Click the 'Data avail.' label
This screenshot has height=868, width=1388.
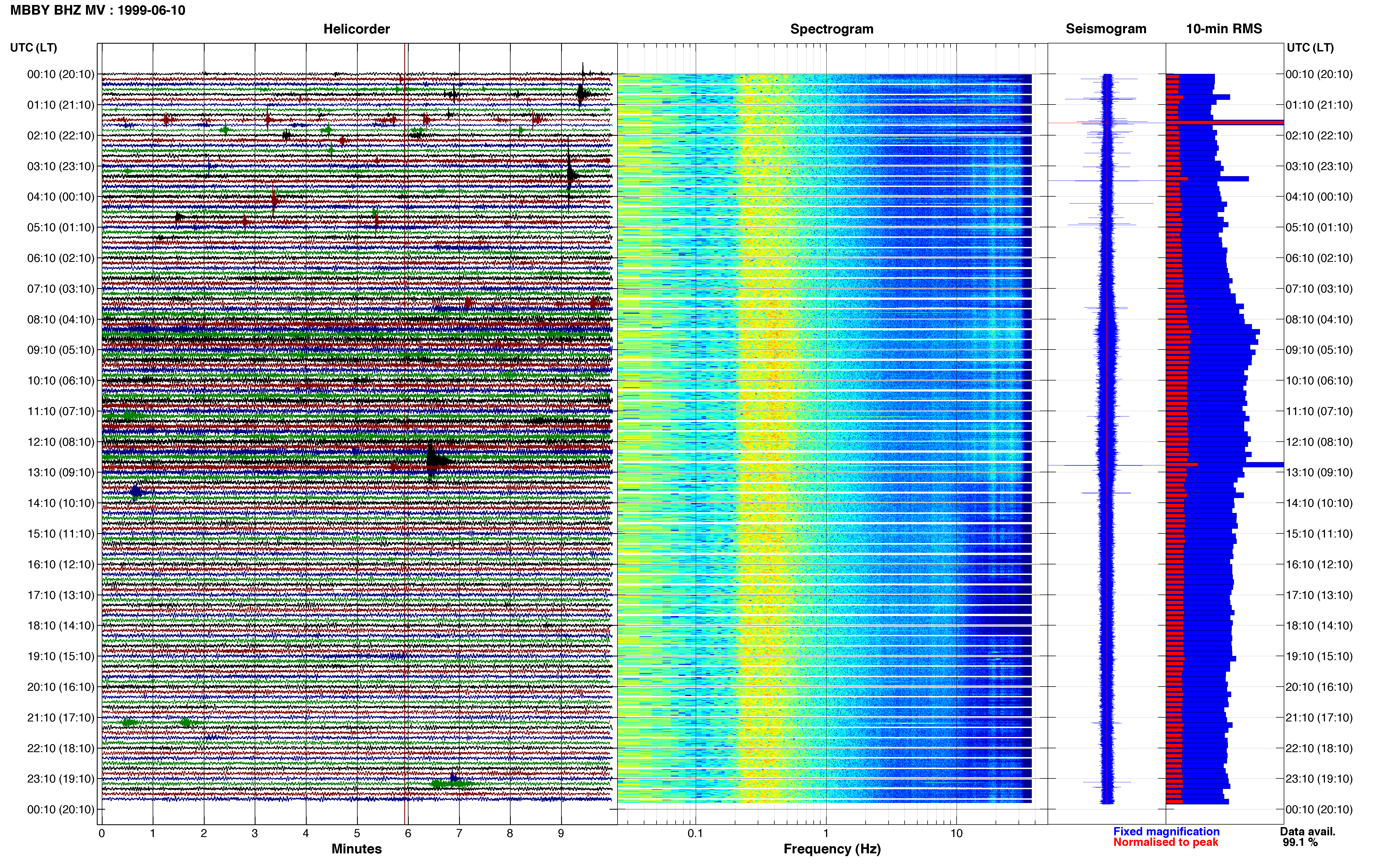click(x=1308, y=831)
